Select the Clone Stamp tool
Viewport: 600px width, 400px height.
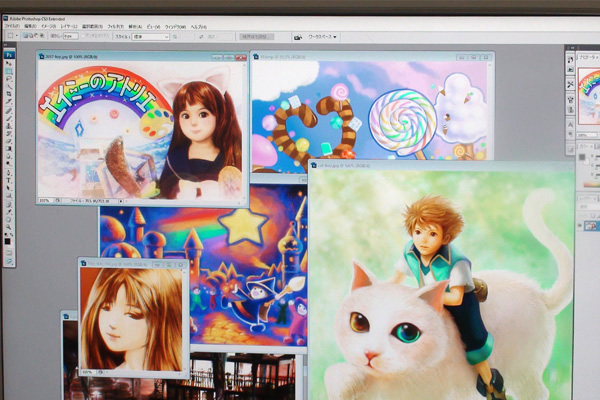[9, 126]
